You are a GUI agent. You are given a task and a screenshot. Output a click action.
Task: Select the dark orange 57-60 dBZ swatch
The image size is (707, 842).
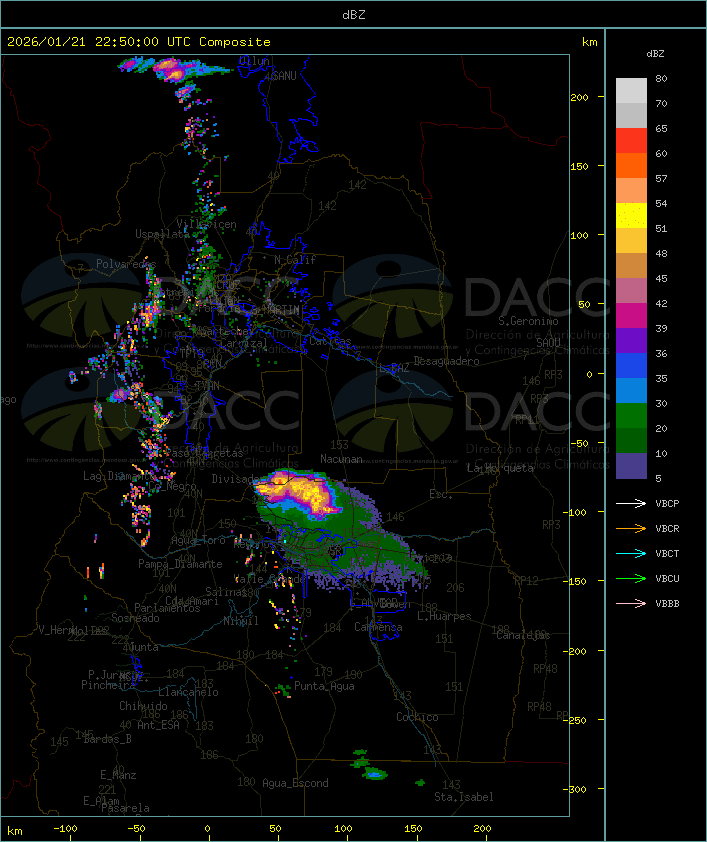(631, 165)
